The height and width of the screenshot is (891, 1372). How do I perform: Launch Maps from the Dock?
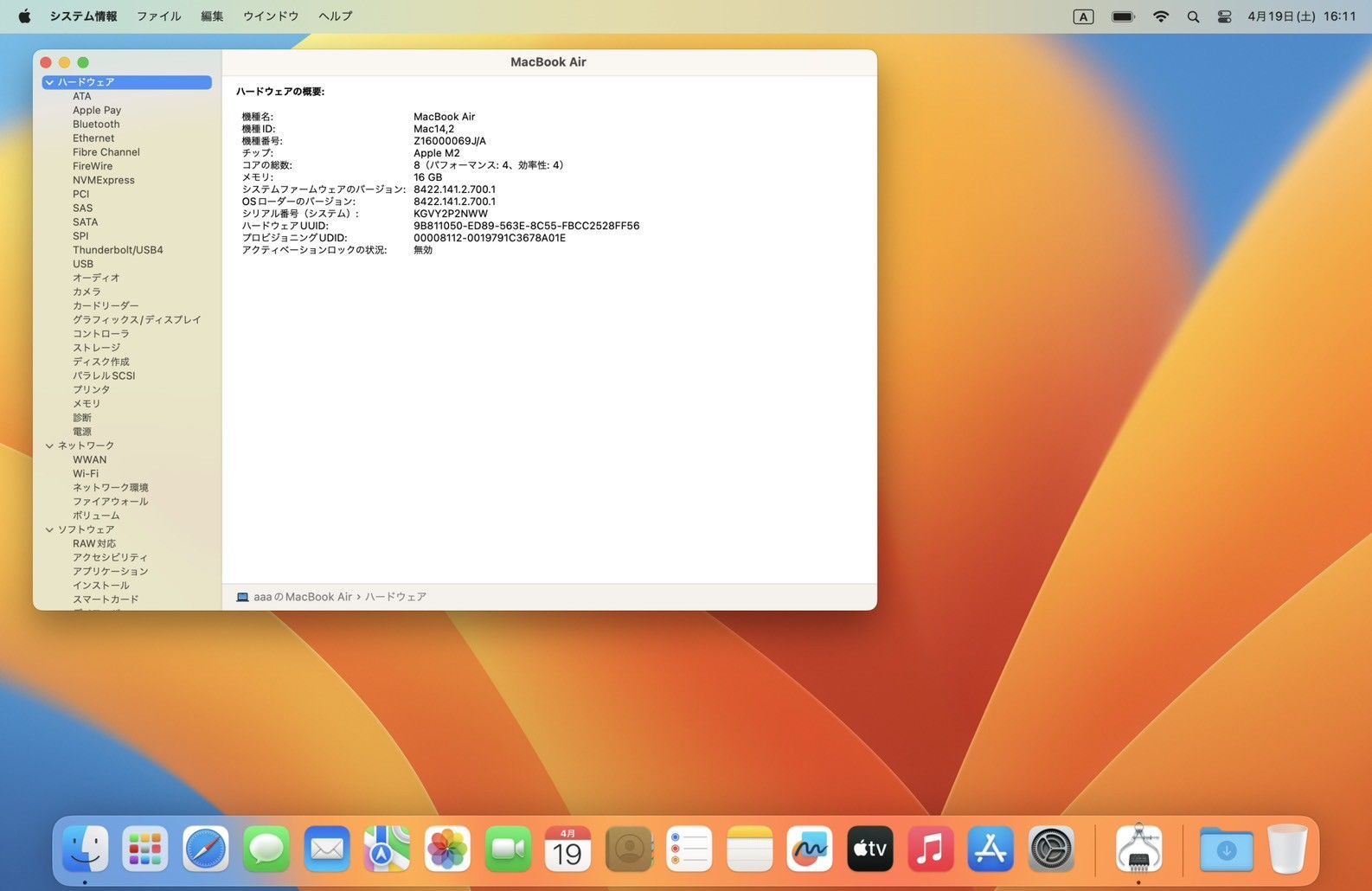point(387,849)
